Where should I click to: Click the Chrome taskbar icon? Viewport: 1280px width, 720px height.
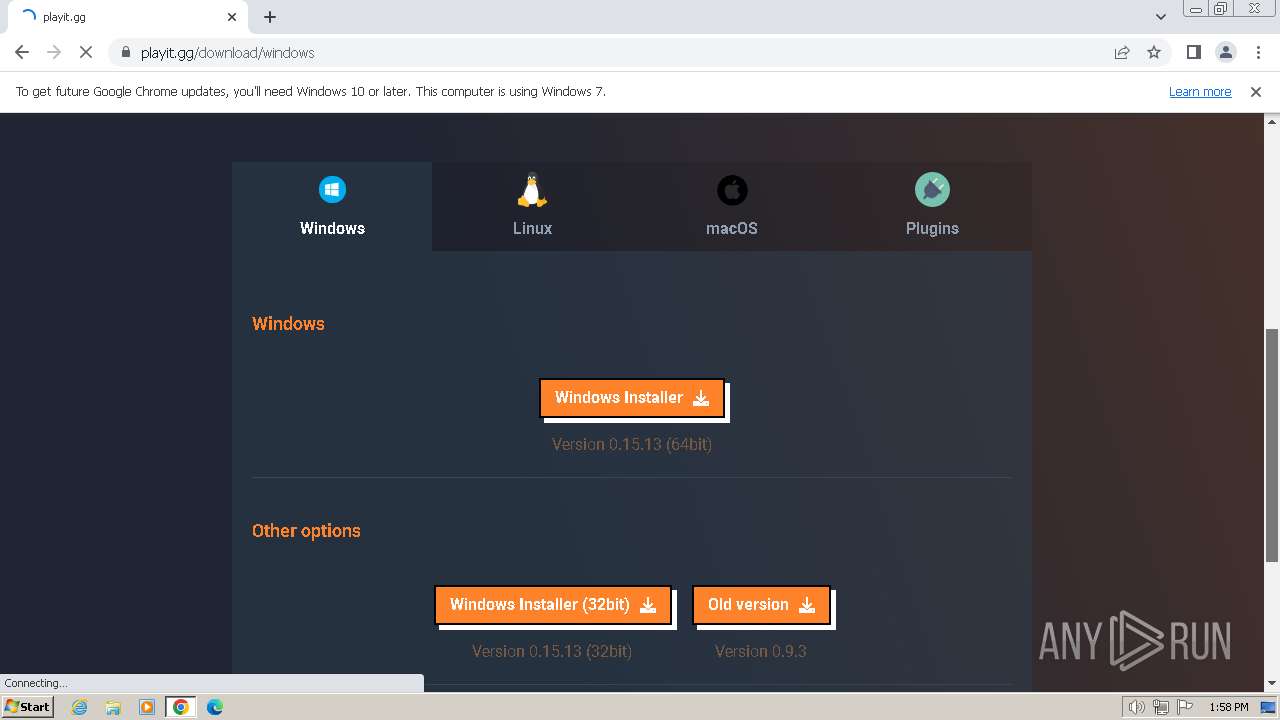click(181, 707)
